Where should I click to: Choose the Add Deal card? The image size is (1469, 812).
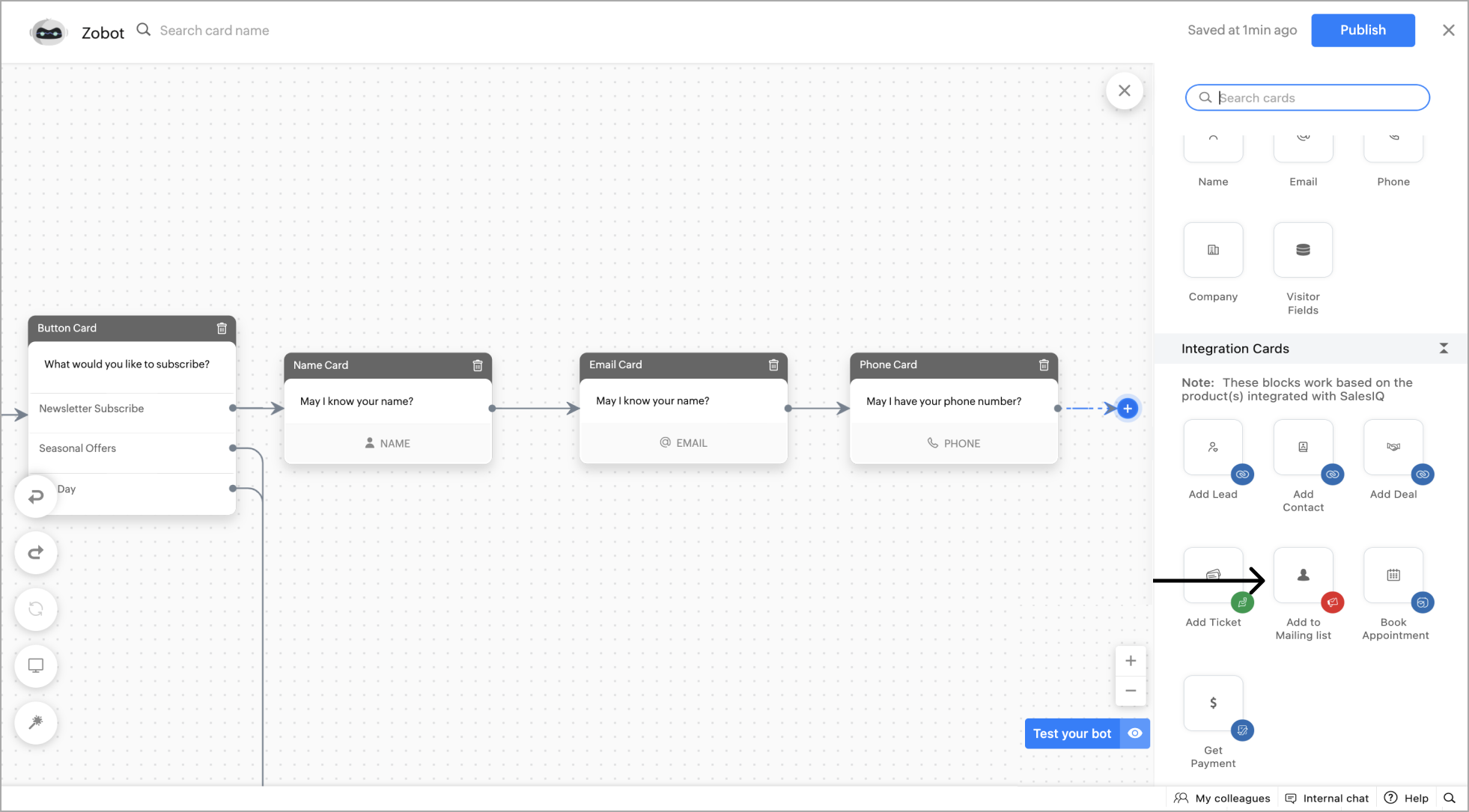1393,448
